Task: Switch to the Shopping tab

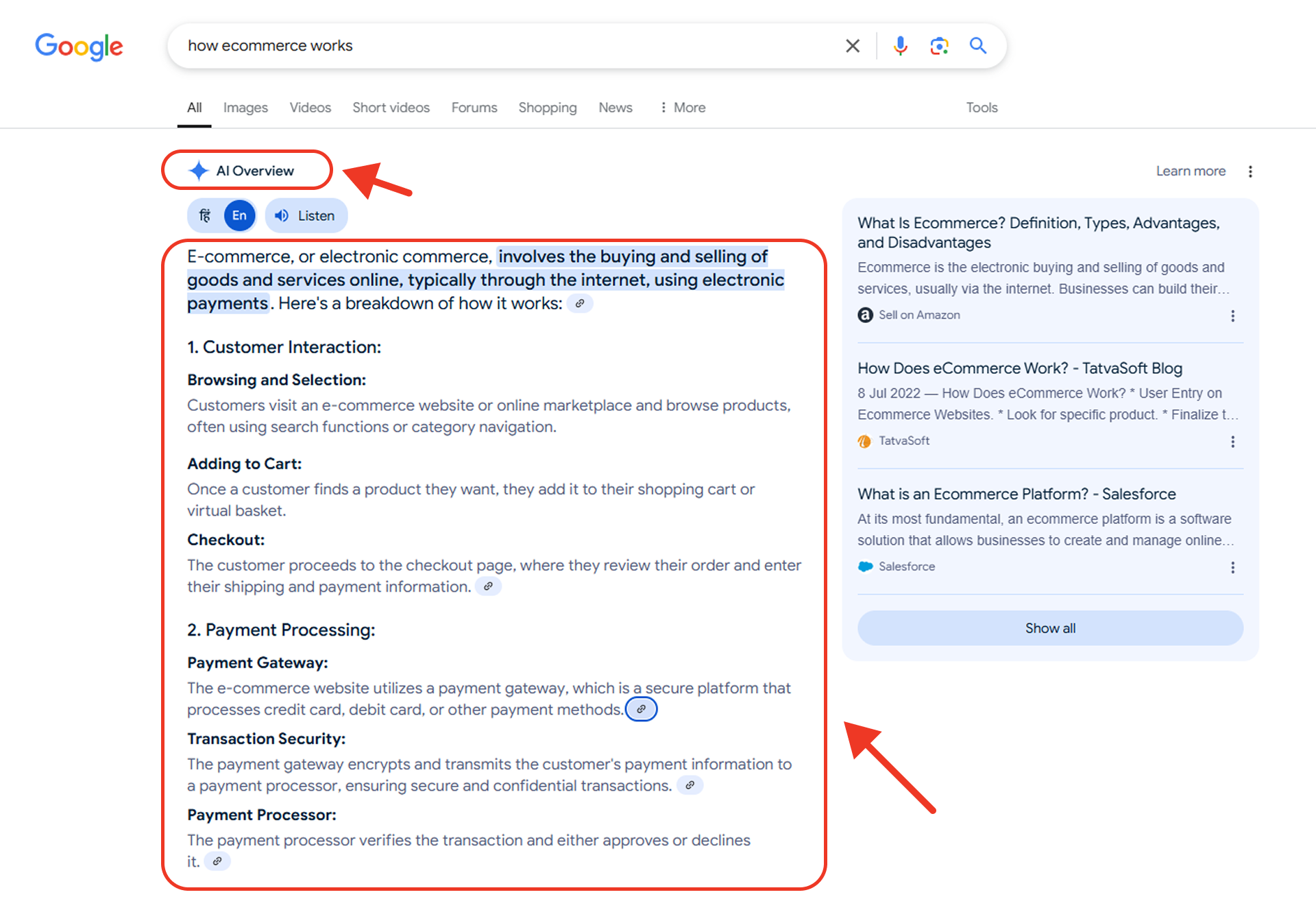Action: tap(547, 108)
